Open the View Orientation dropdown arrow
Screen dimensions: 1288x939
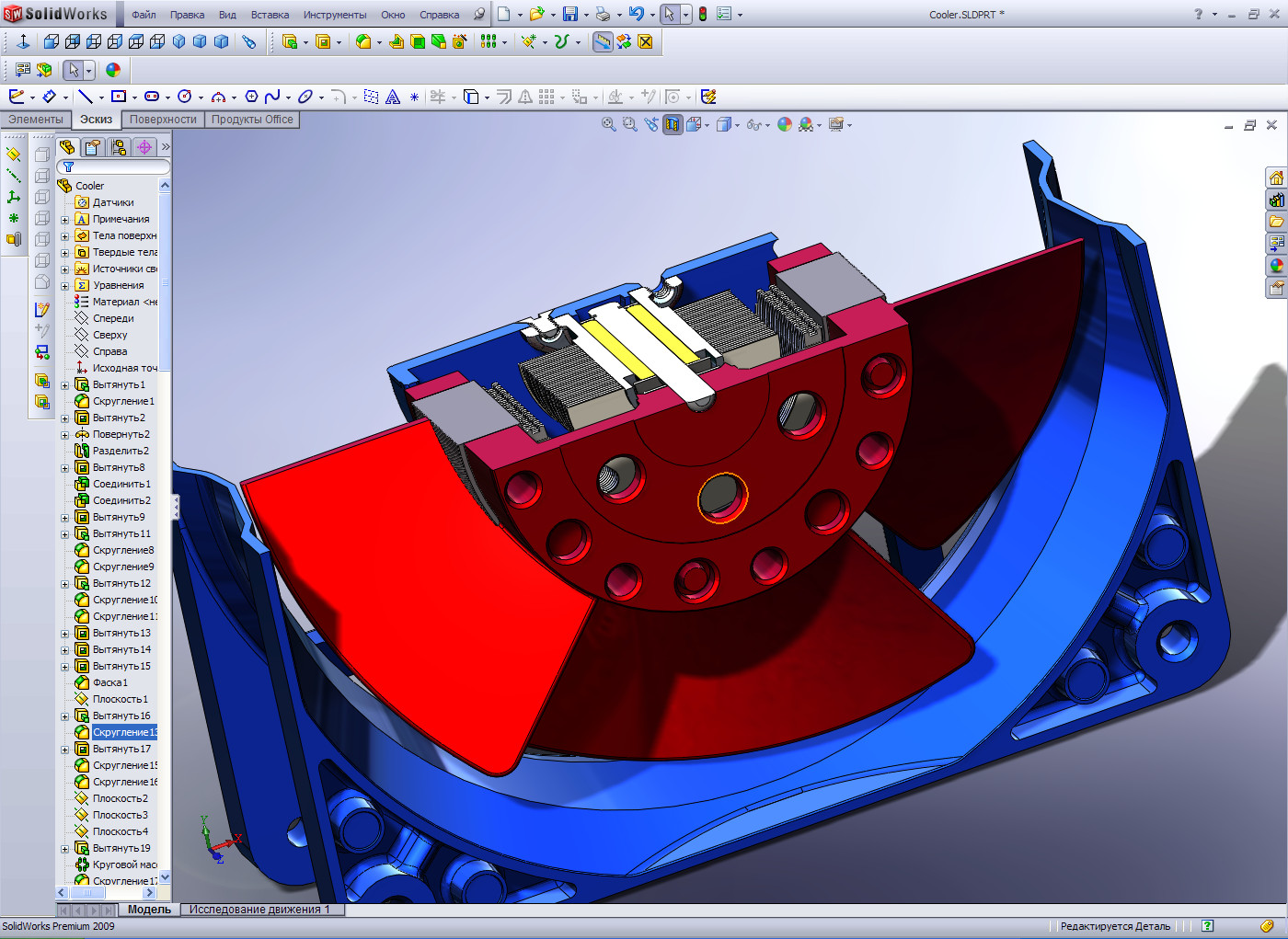[707, 125]
